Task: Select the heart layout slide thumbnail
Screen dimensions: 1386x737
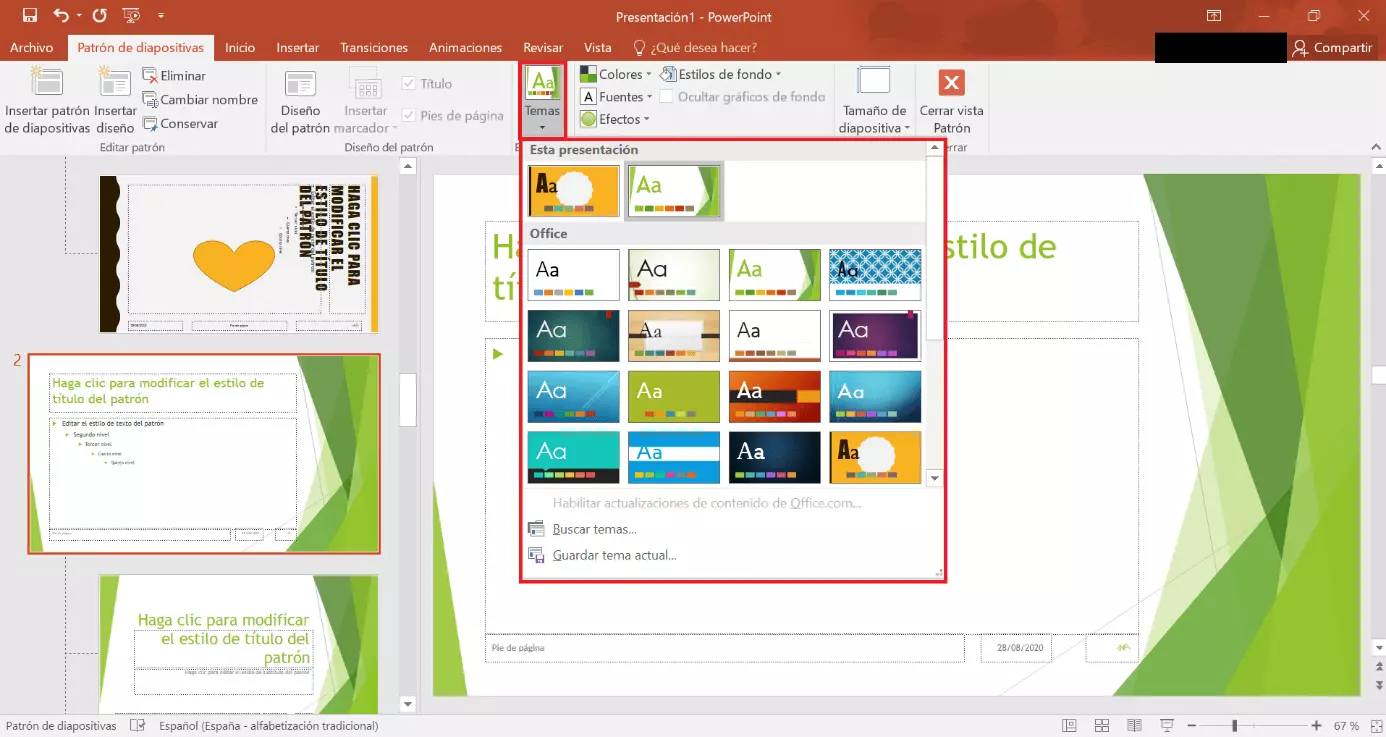Action: [x=239, y=254]
